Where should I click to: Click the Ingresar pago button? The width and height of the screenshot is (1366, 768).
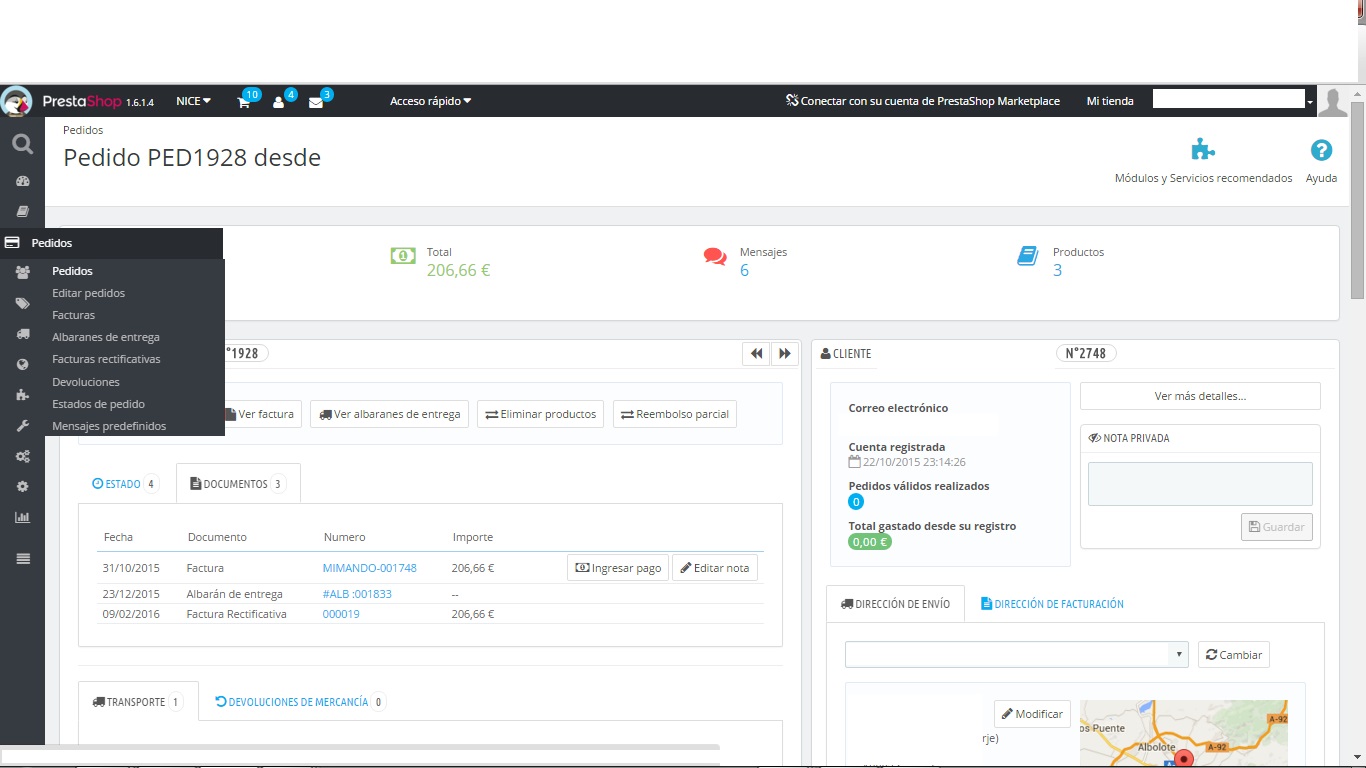click(618, 568)
